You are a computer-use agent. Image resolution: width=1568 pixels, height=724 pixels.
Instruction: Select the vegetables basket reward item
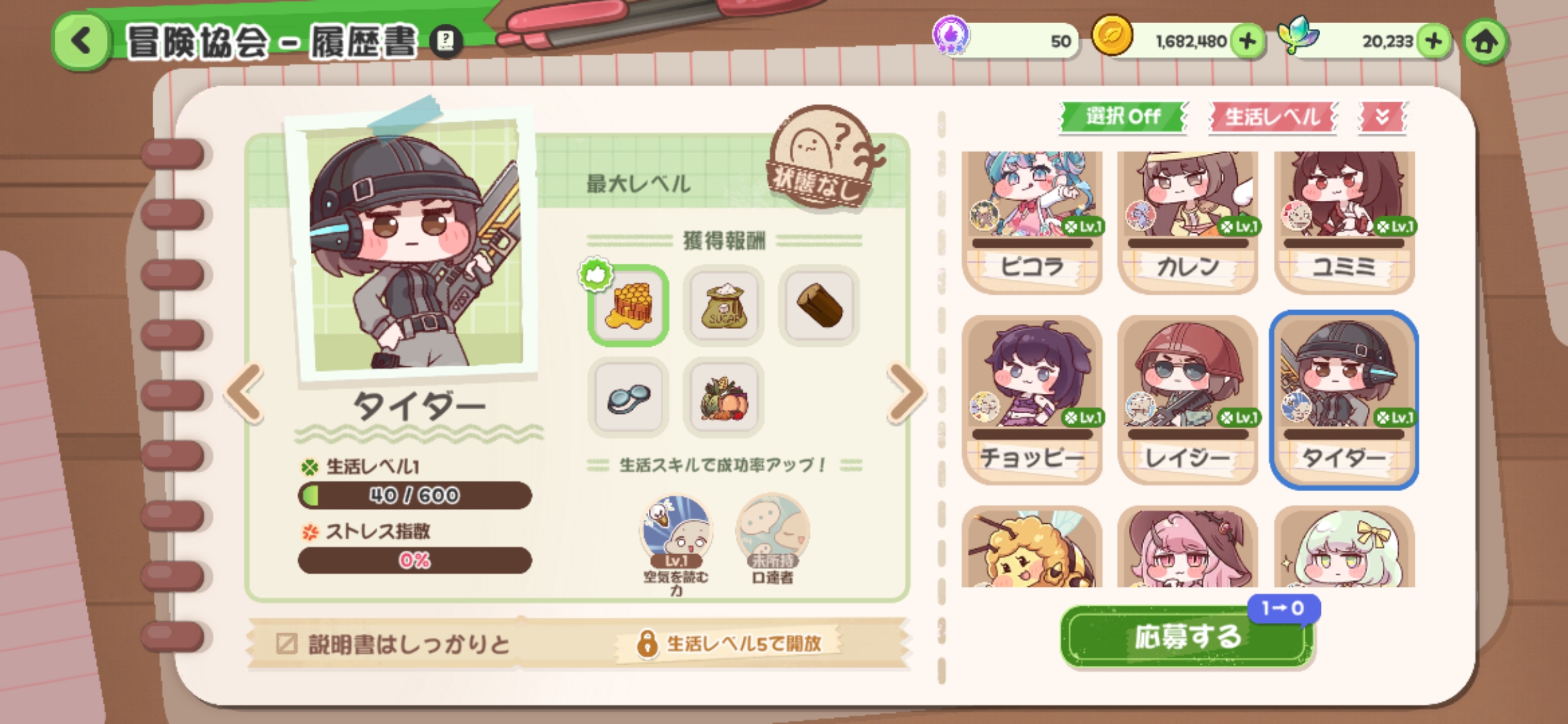pos(724,397)
